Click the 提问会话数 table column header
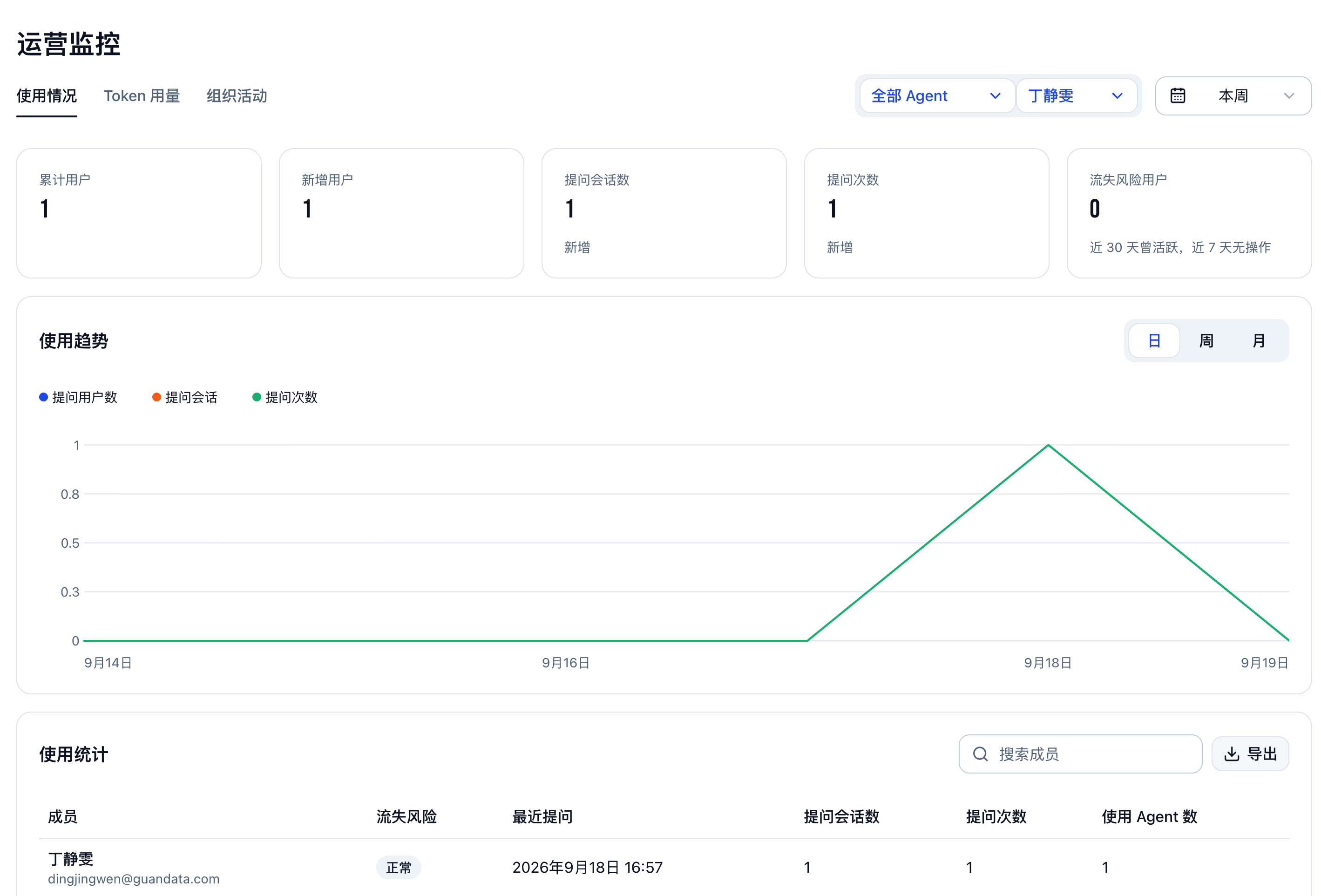This screenshot has height=896, width=1321. (x=841, y=816)
